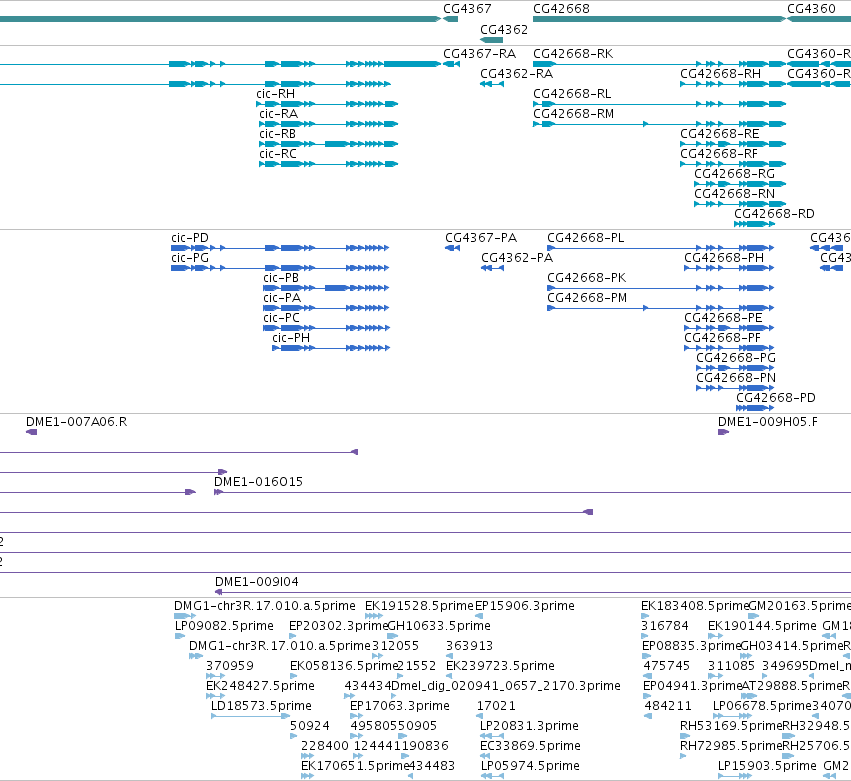Click the EK248427.5prime EST label
Image resolution: width=851 pixels, height=781 pixels.
coord(261,686)
